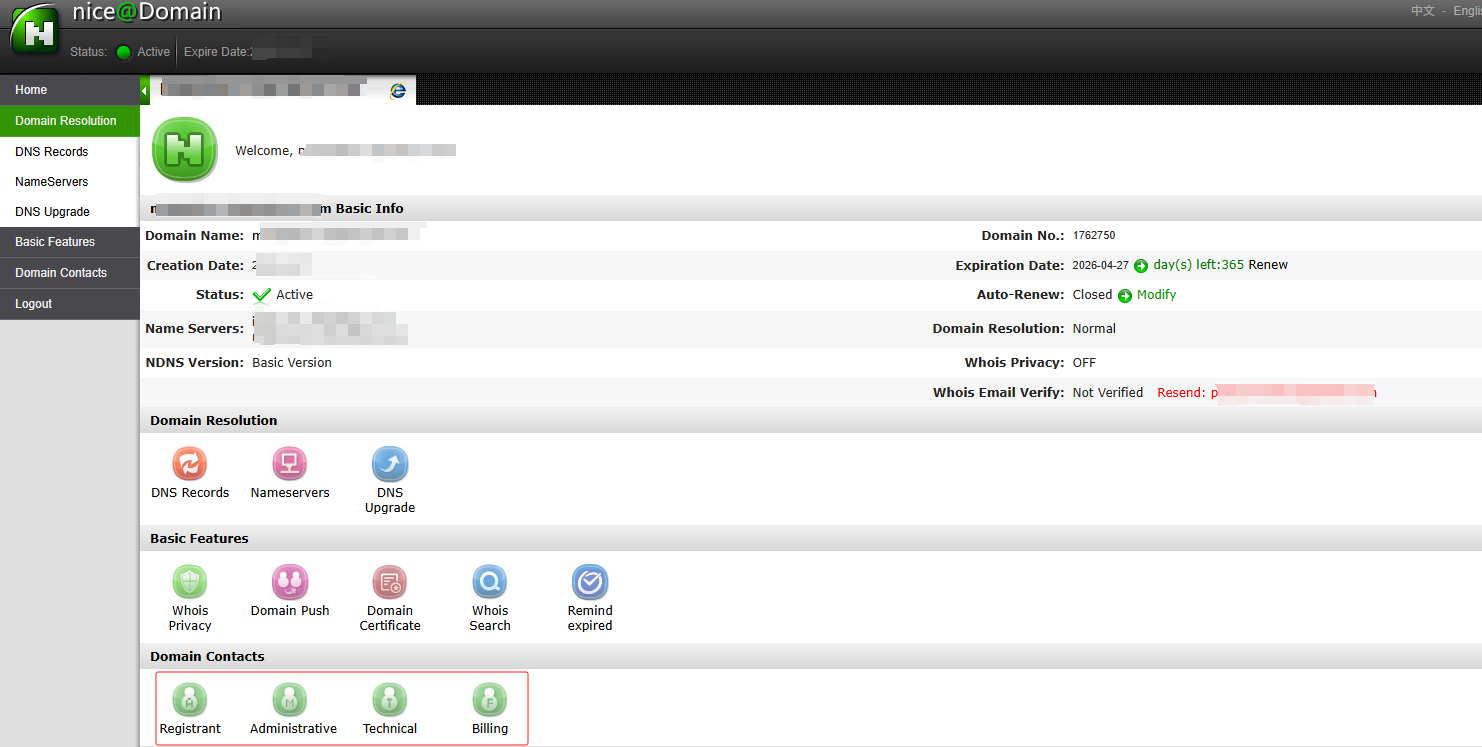Select DNS Records in the sidebar
Screen dimensions: 1482x747
(x=52, y=152)
